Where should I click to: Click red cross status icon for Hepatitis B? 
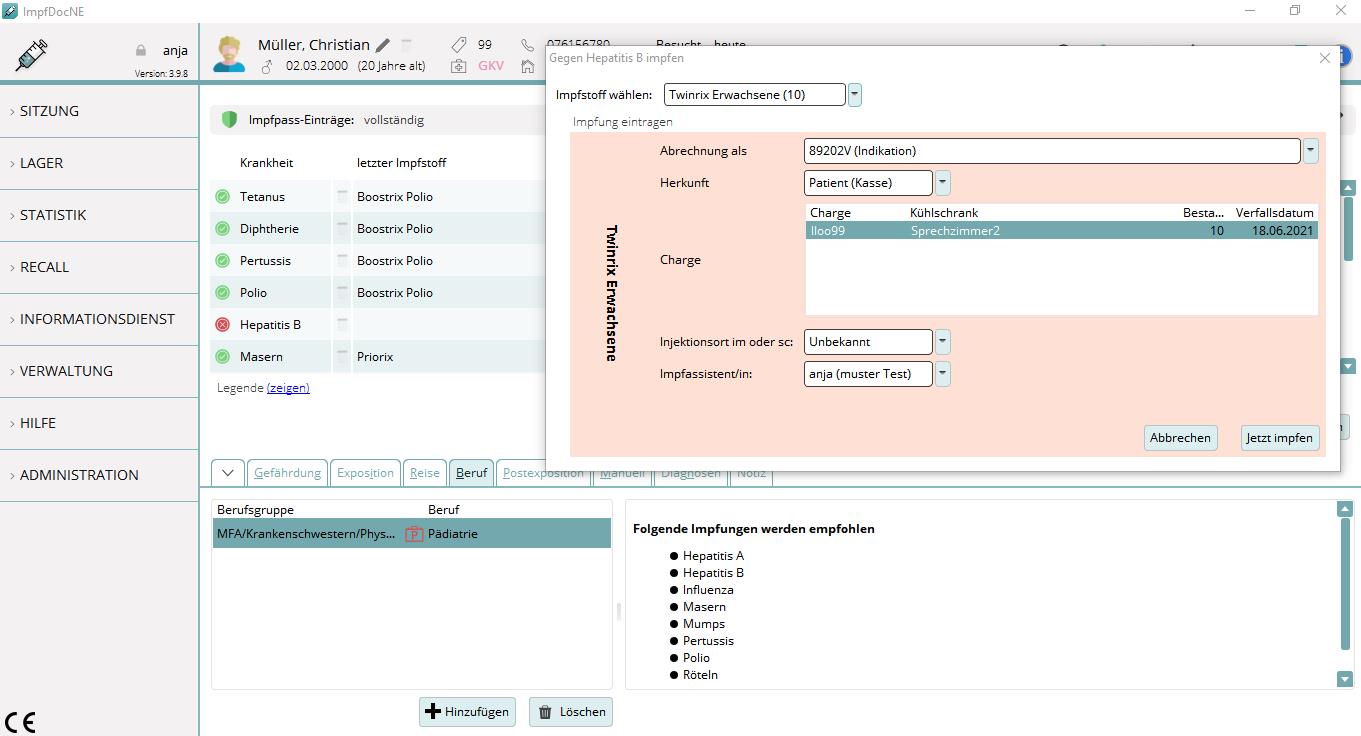(x=222, y=325)
